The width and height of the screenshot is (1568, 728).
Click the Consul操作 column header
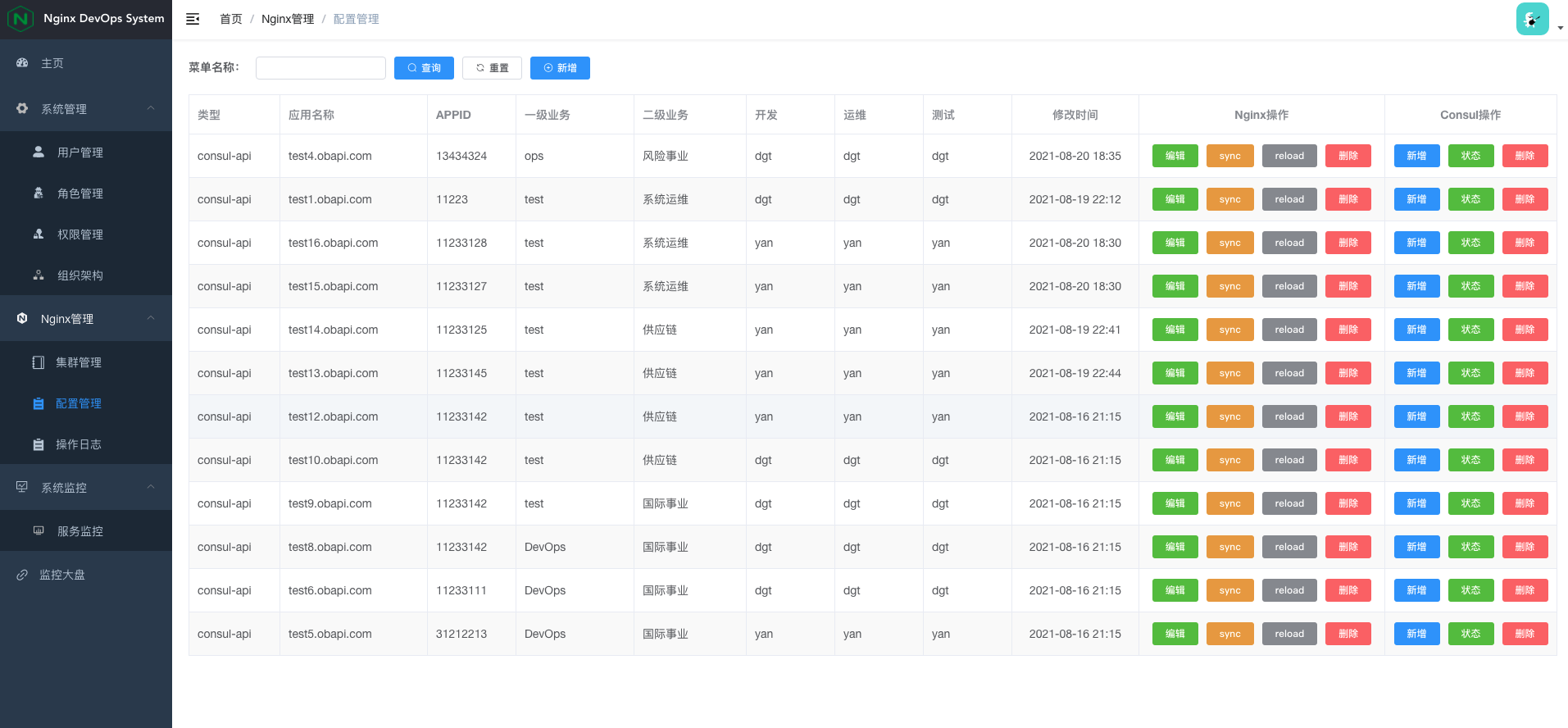coord(1470,115)
